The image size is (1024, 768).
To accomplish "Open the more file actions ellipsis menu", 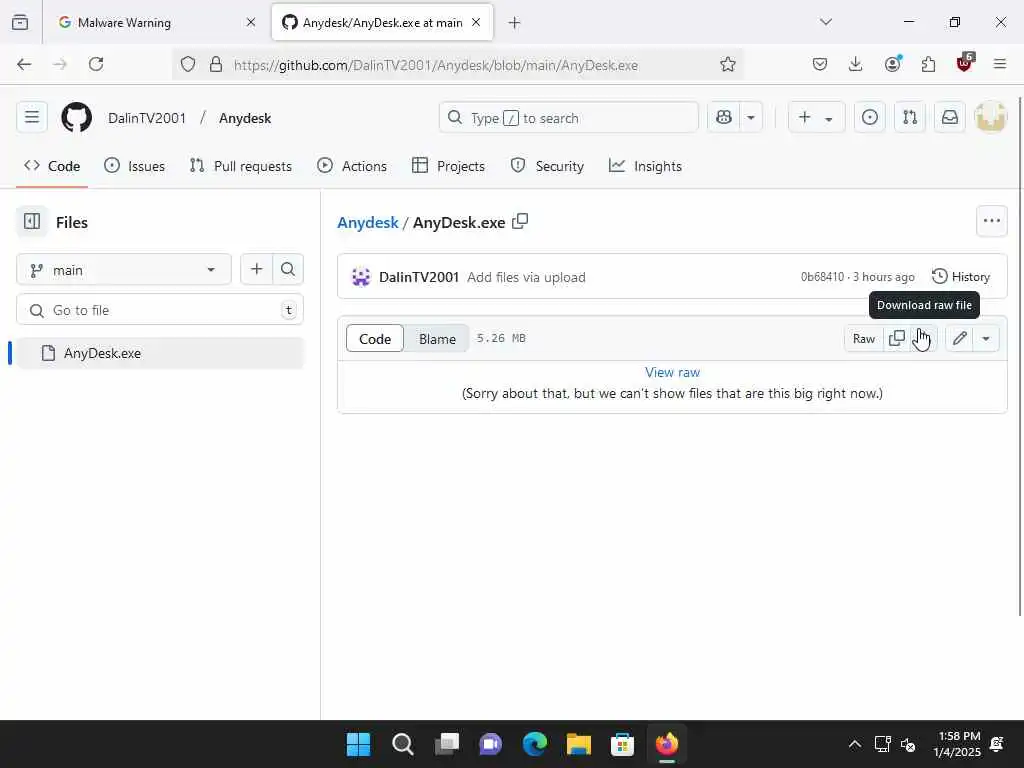I will click(991, 221).
